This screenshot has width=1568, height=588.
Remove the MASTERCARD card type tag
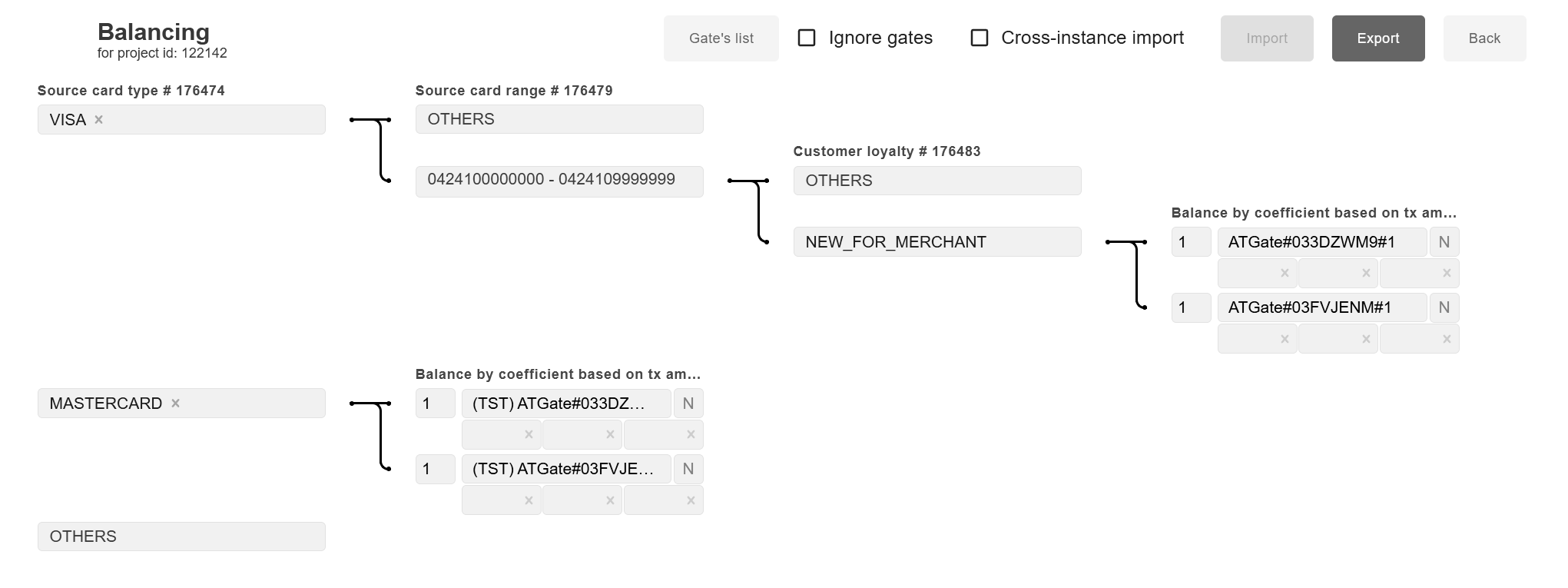click(175, 404)
